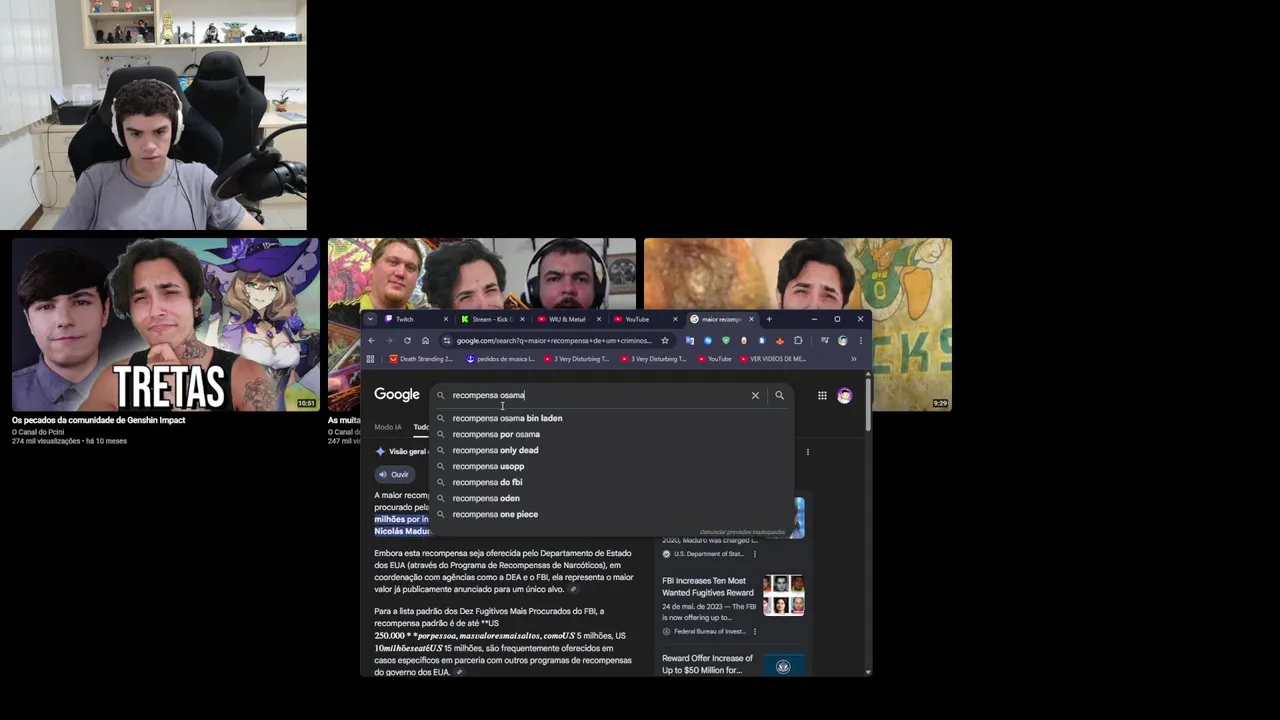Open options for Federal Bureau of Investigation source
This screenshot has height=720, width=1280.
(x=755, y=632)
